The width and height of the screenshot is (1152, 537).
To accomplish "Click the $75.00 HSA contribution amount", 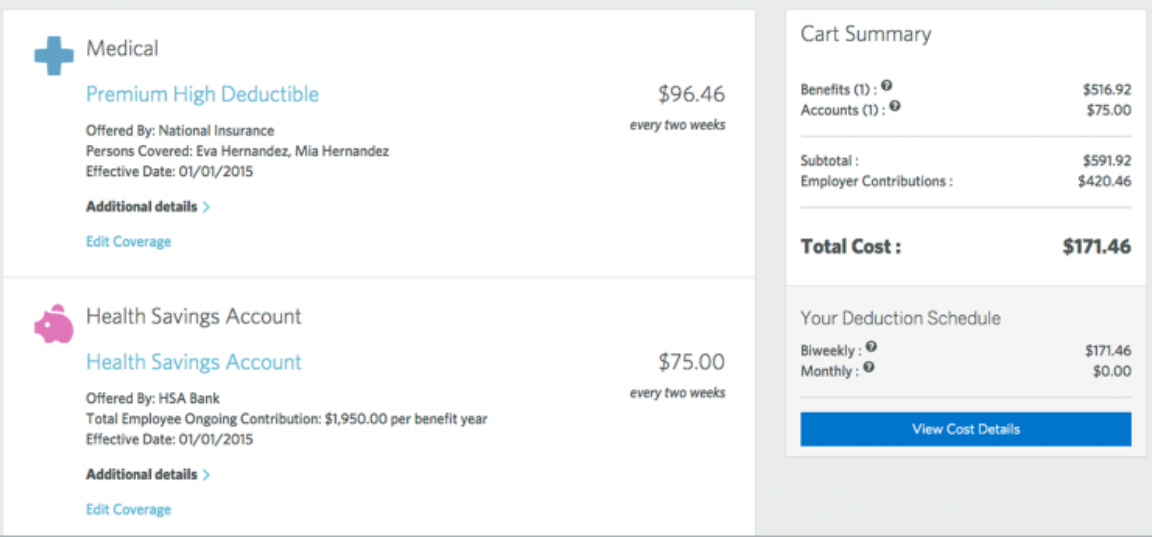I will 691,362.
